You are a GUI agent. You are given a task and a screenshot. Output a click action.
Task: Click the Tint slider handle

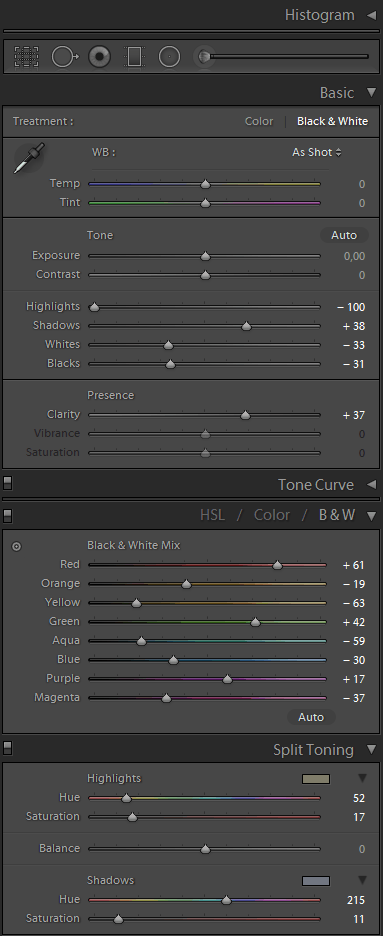[x=205, y=203]
